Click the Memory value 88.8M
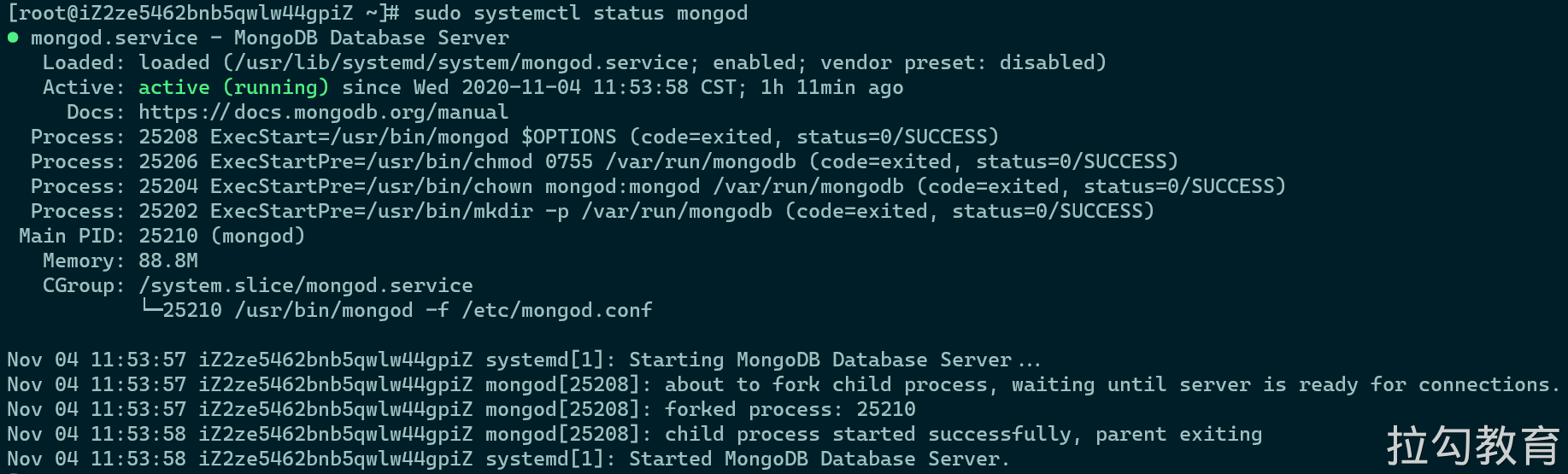 (x=168, y=260)
